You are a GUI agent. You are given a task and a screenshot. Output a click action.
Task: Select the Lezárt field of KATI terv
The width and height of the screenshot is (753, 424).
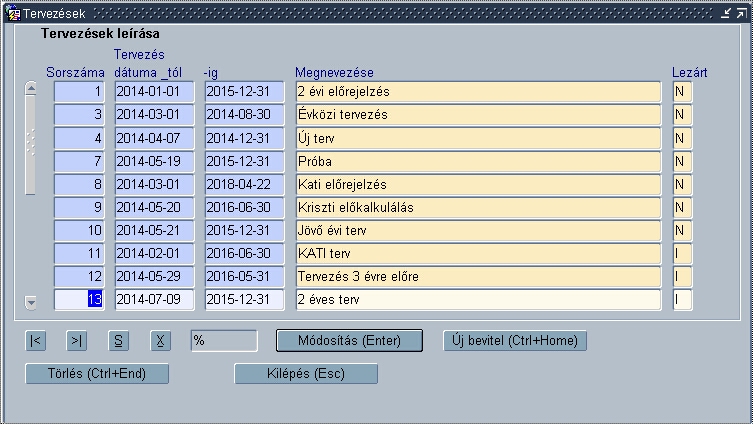[x=682, y=253]
